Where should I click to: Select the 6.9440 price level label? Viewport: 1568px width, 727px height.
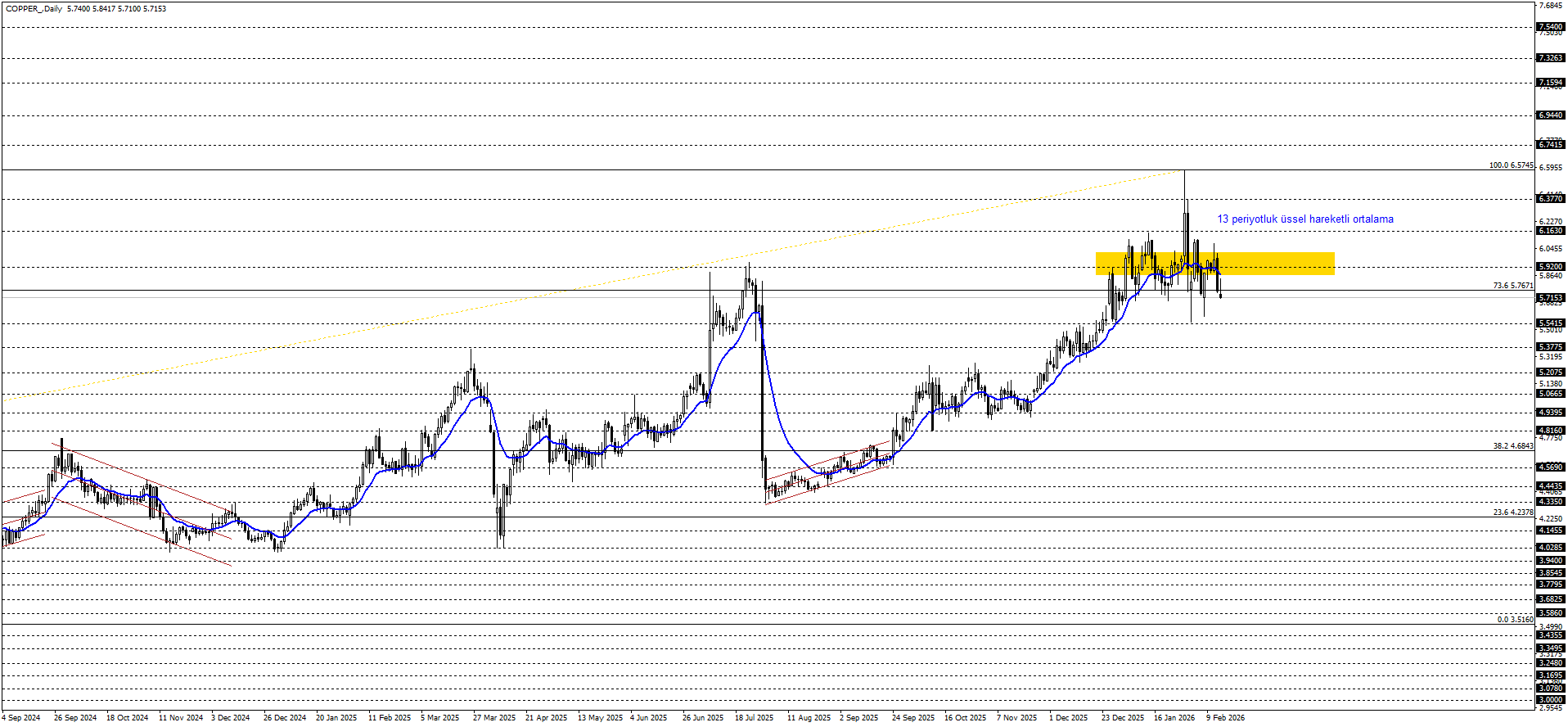click(x=1551, y=115)
